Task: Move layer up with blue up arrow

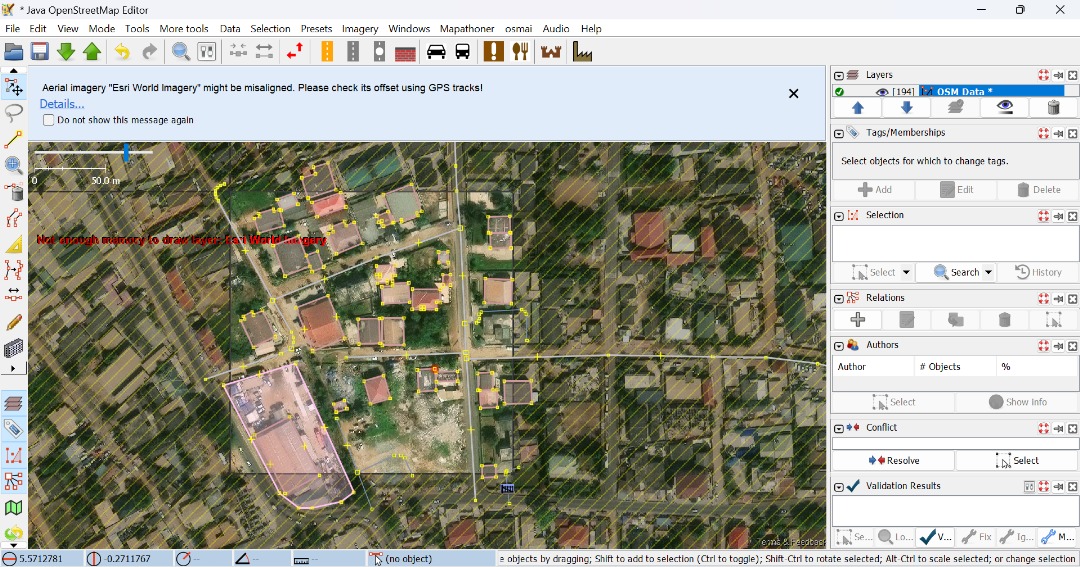Action: 858,107
